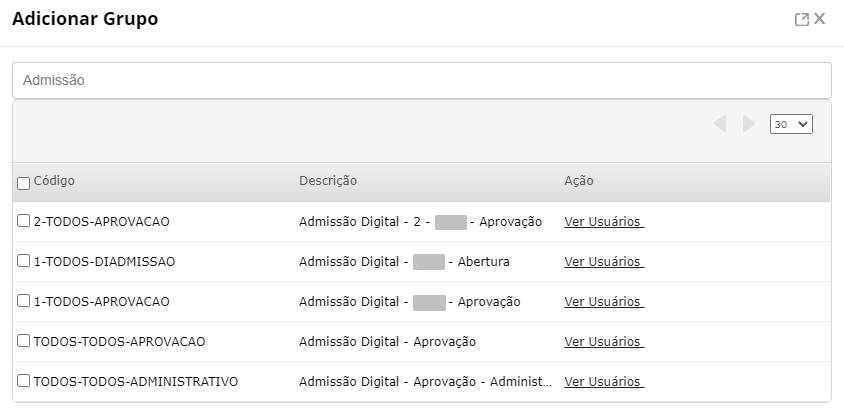
Task: Toggle the select-all Código checkbox
Action: (23, 183)
